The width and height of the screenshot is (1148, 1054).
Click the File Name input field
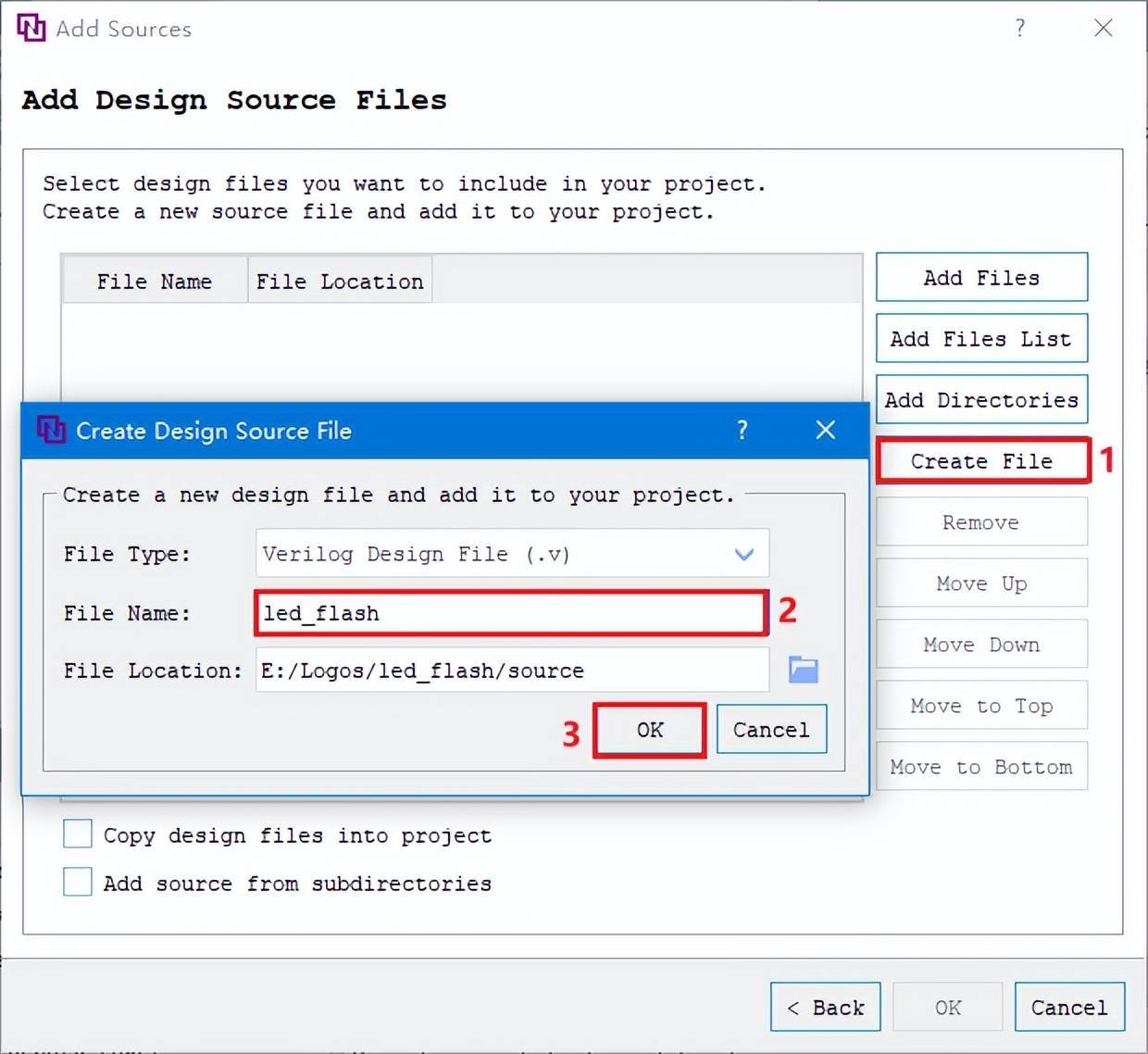pos(510,613)
